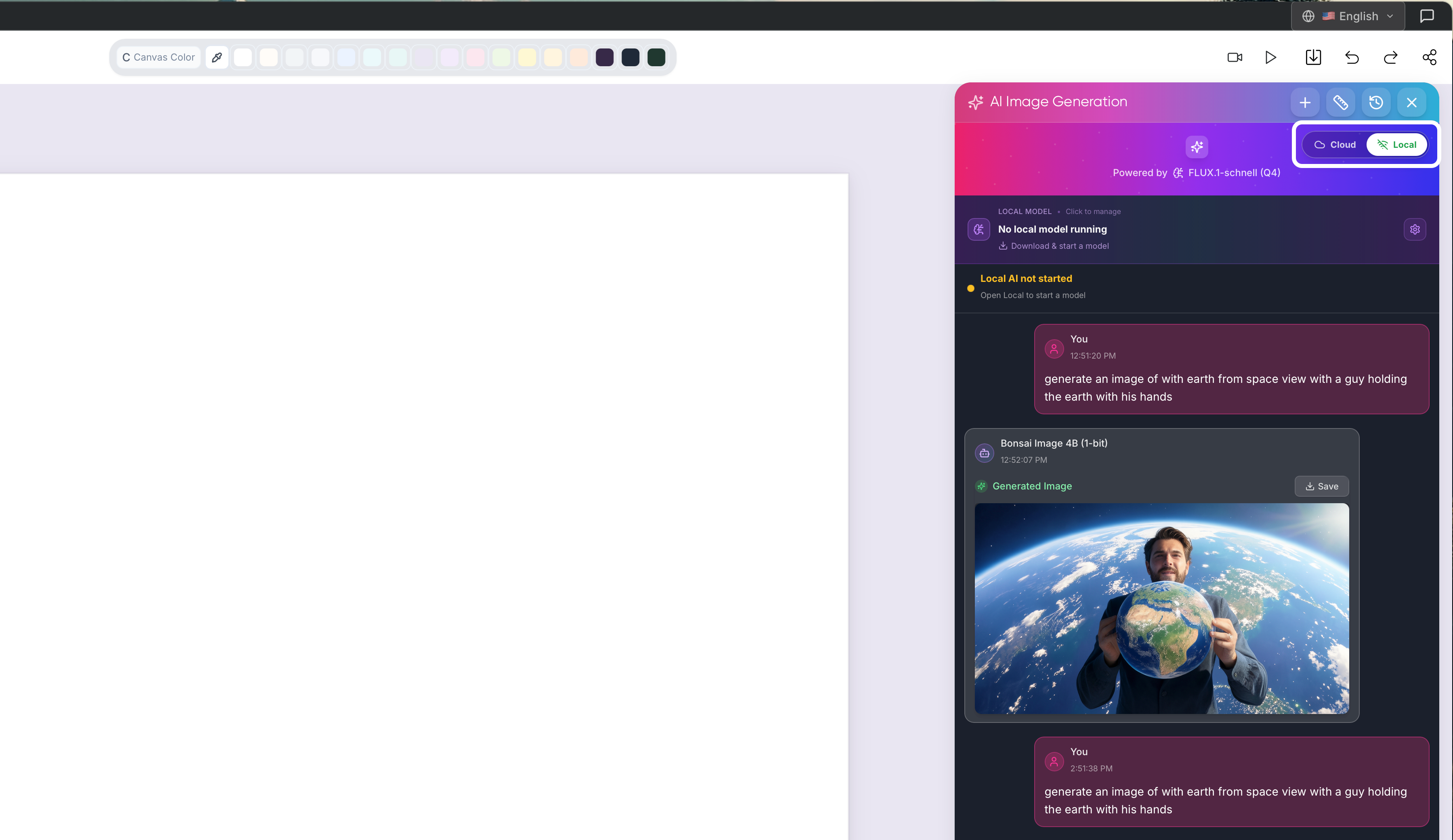
Task: Click No local model running to manage
Action: (1052, 229)
